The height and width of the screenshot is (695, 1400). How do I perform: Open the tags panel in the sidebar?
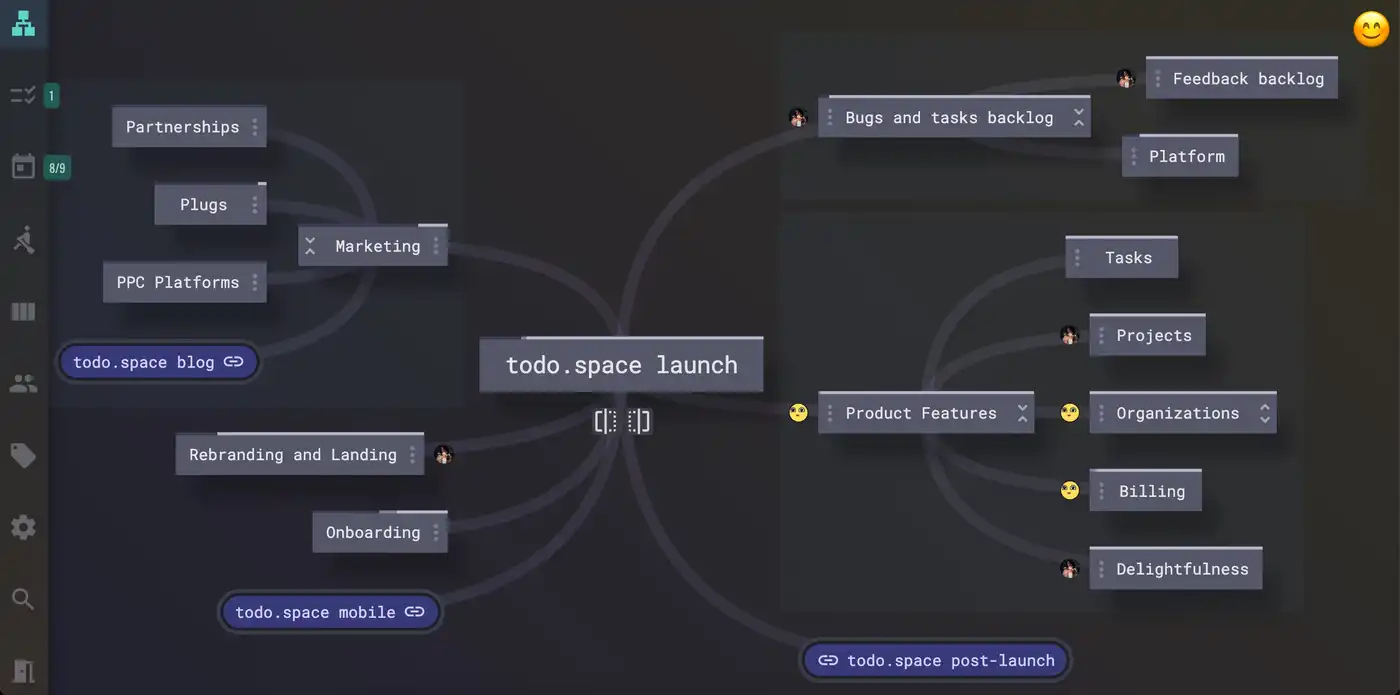point(22,455)
